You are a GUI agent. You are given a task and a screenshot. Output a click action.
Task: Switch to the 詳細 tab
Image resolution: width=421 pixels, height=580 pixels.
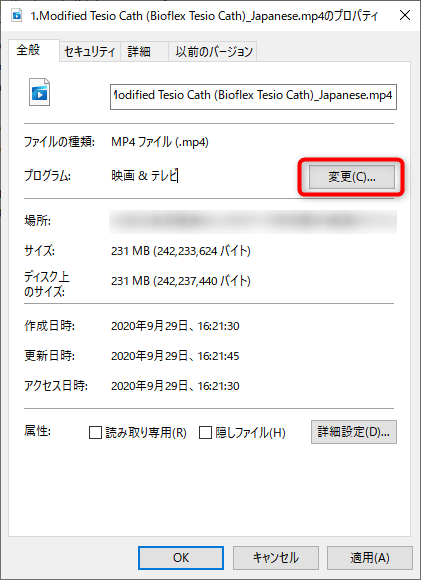pos(139,51)
